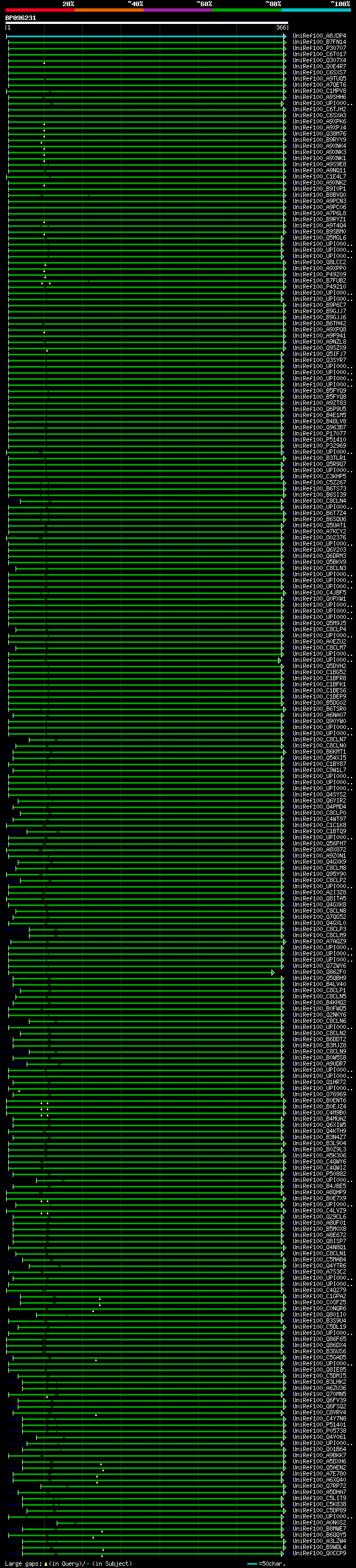Click the green ~80% identity legend segment

click(x=247, y=11)
